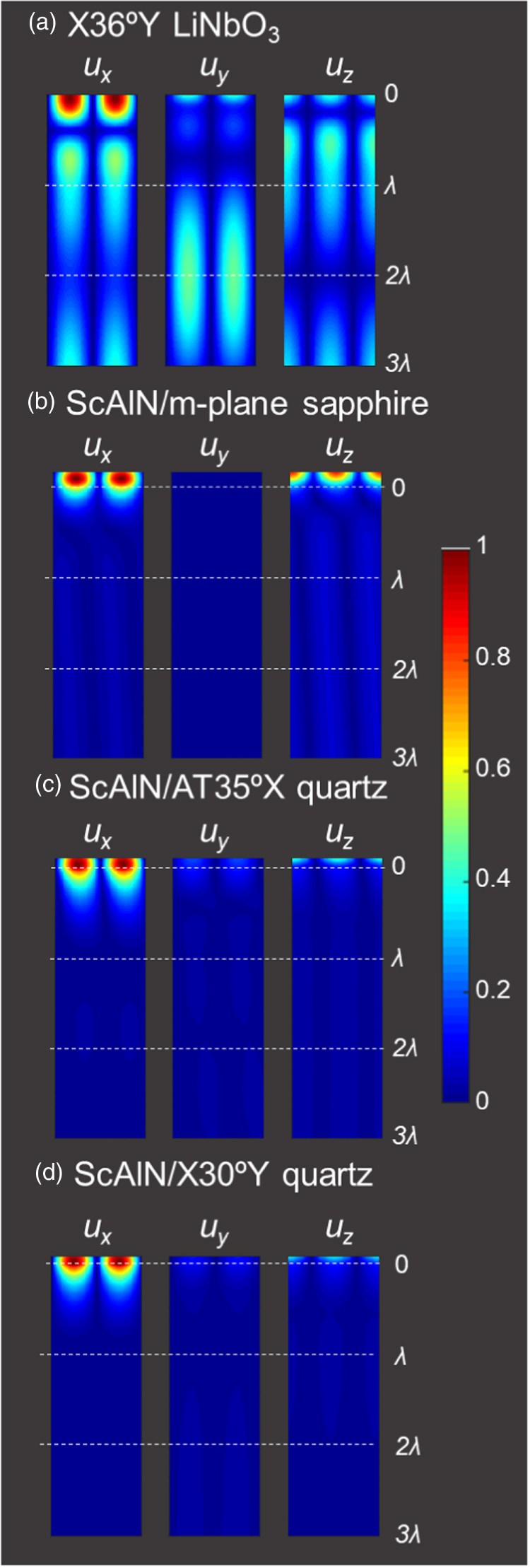The image size is (530, 1568).
Task: Open the u_x plot of ScAlN/m-plane sapphire
Action: point(98,615)
